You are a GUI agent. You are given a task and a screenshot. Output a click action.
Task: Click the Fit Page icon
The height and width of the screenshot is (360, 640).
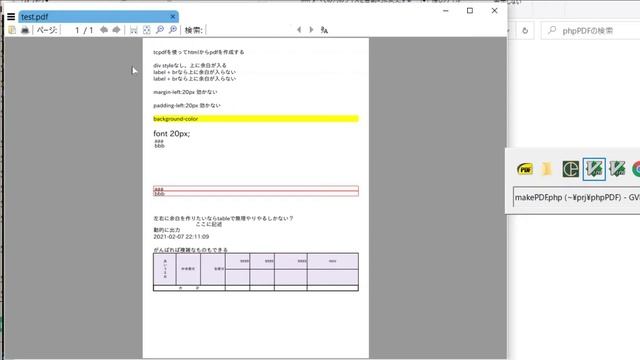147,30
